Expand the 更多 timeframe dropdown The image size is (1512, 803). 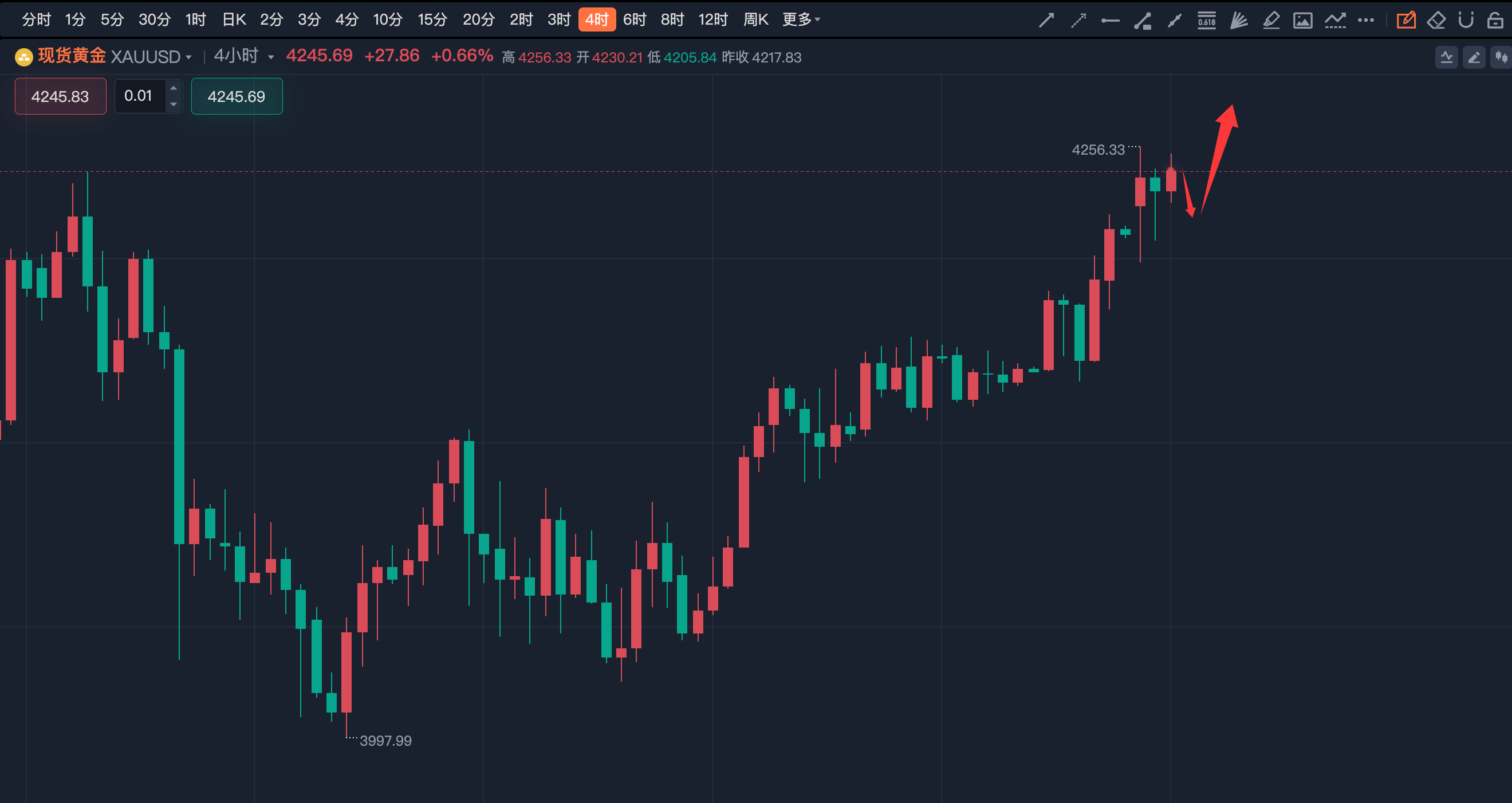point(801,19)
